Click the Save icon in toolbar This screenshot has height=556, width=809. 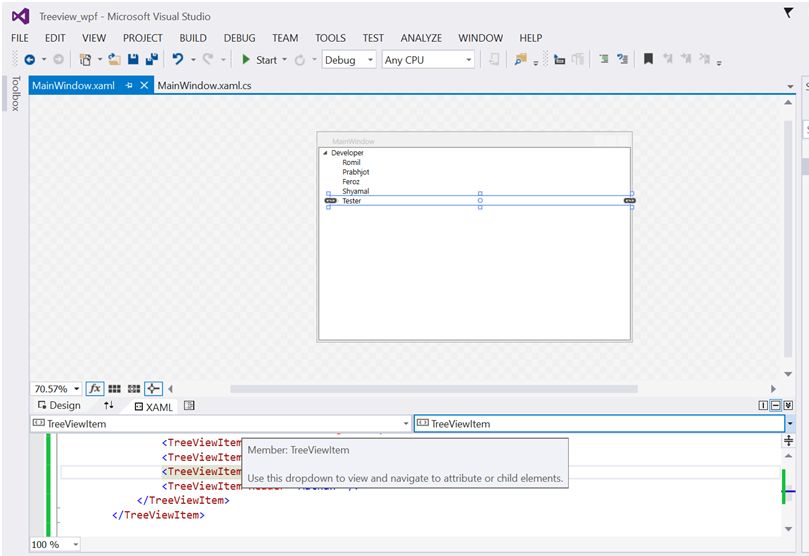(x=133, y=60)
